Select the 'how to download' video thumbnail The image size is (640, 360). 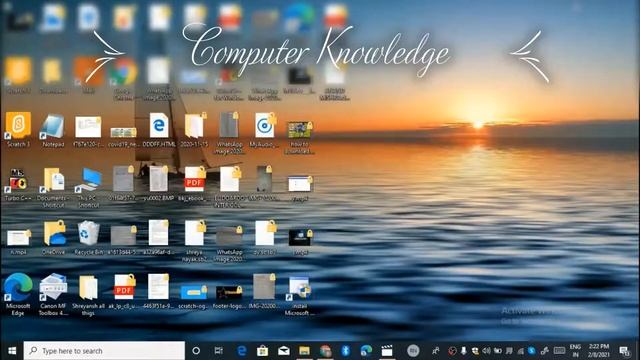coord(299,137)
